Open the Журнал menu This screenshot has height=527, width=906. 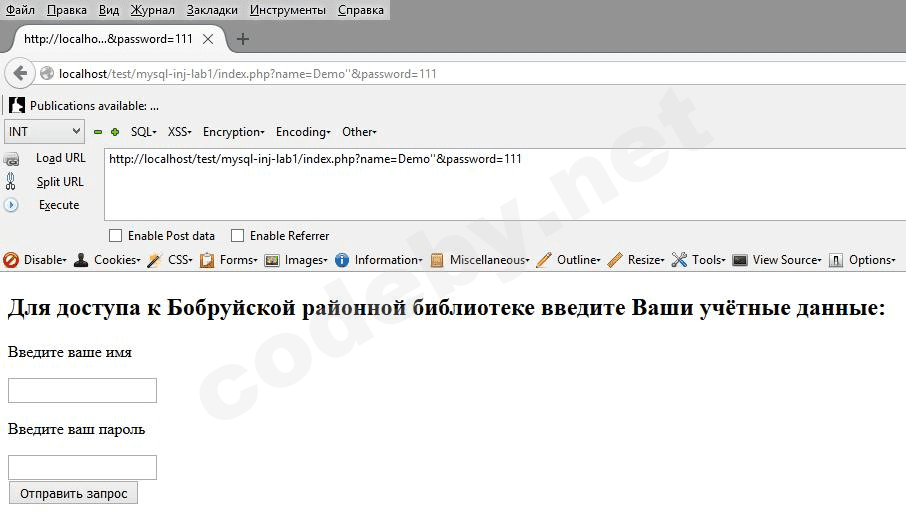153,10
